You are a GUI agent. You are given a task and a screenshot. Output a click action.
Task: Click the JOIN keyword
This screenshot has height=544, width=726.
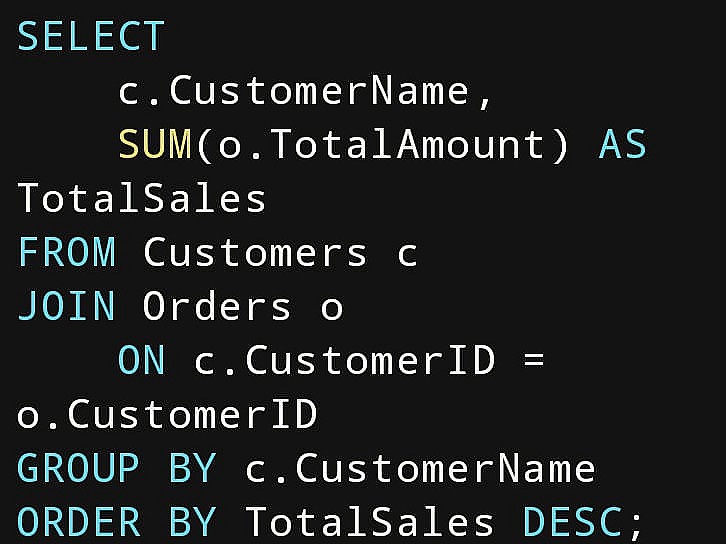click(66, 306)
